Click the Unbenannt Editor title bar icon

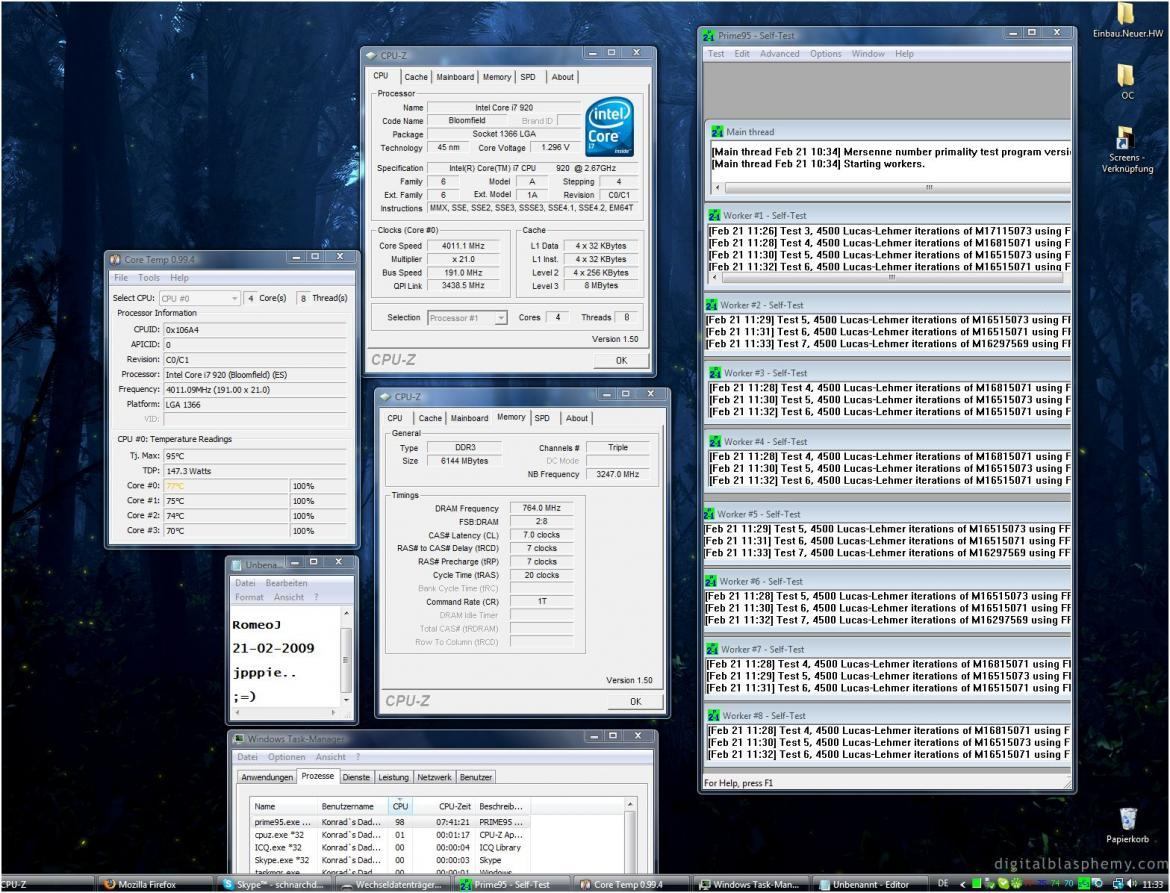[x=237, y=565]
